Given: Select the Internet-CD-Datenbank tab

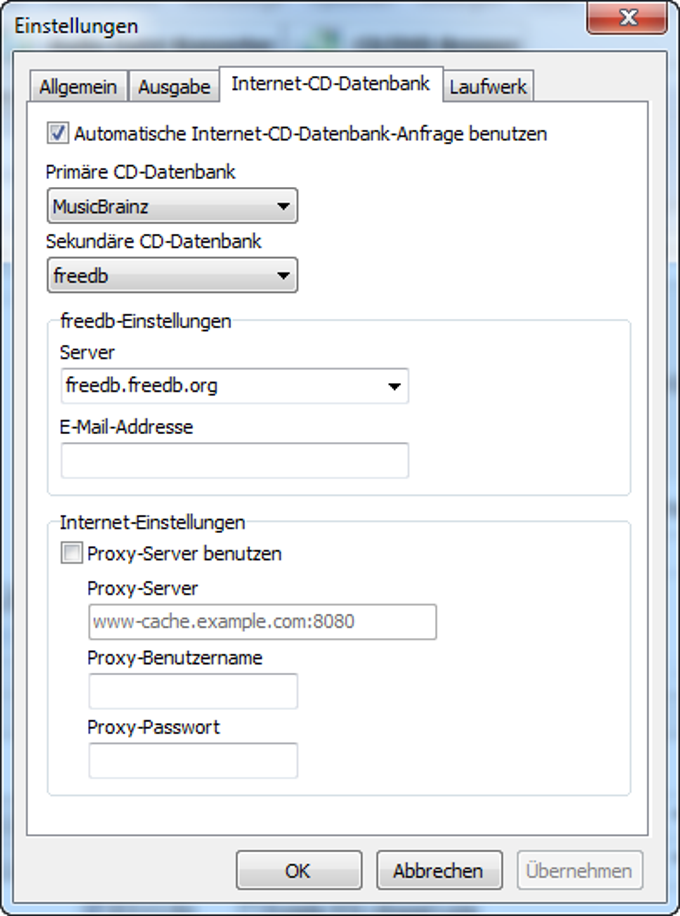Looking at the screenshot, I should coord(331,84).
